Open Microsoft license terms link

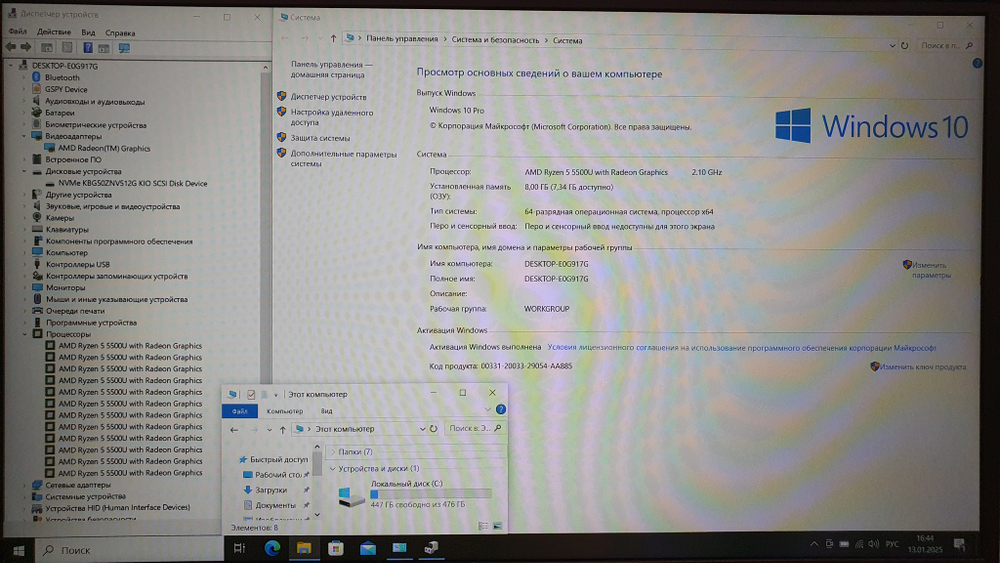[742, 347]
